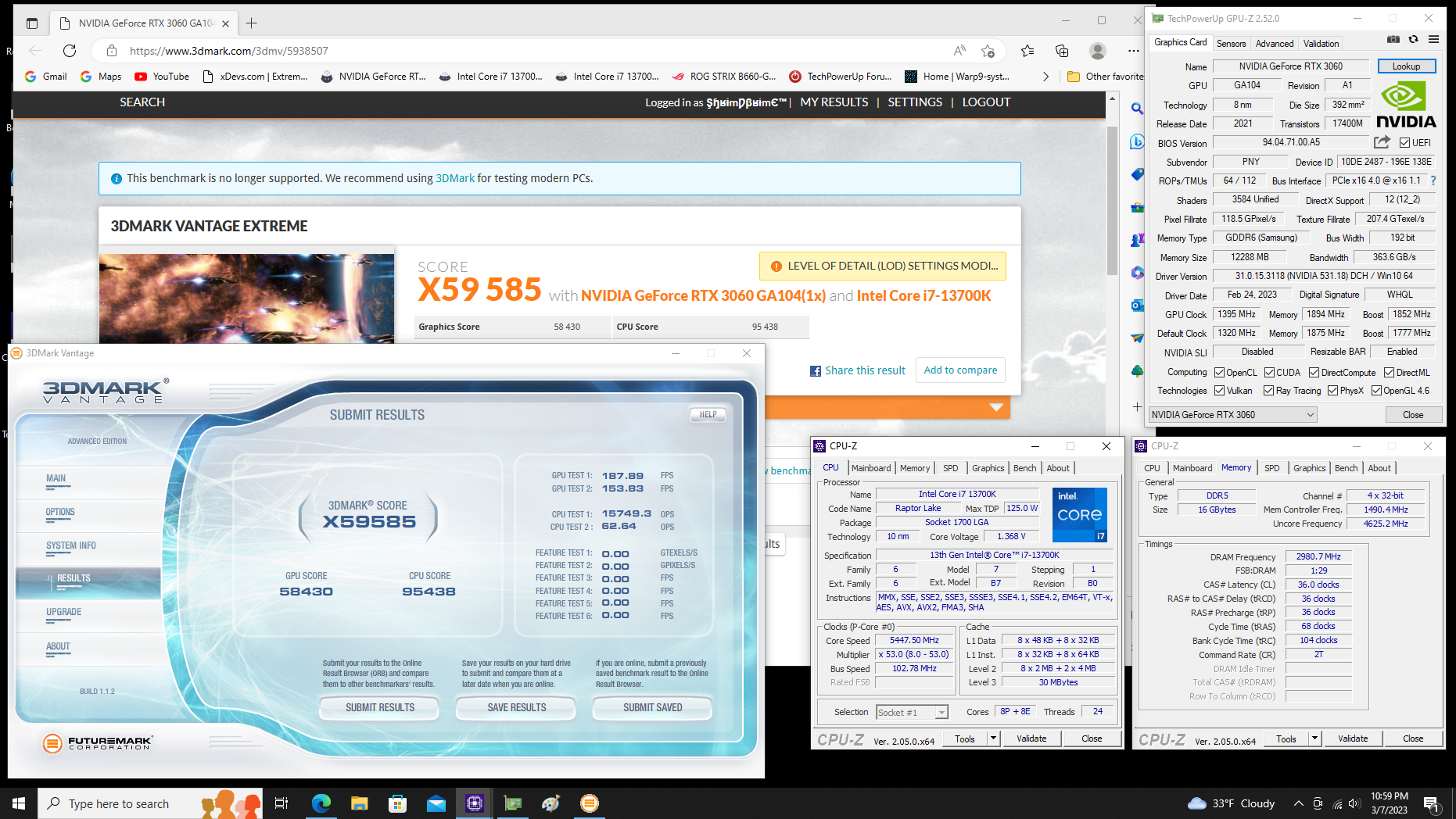Toggle the OpenCL checkbox
This screenshot has height=819, width=1456.
point(1219,373)
